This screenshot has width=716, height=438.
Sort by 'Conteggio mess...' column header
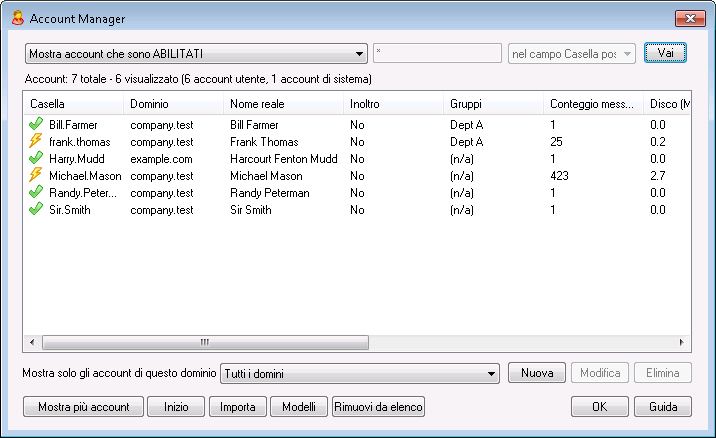tap(594, 104)
